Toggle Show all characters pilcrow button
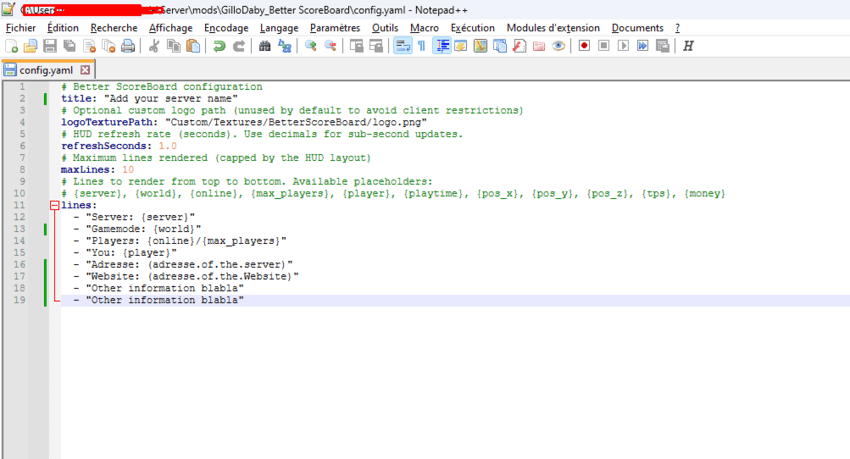Screen dimensions: 850x459 pos(420,46)
